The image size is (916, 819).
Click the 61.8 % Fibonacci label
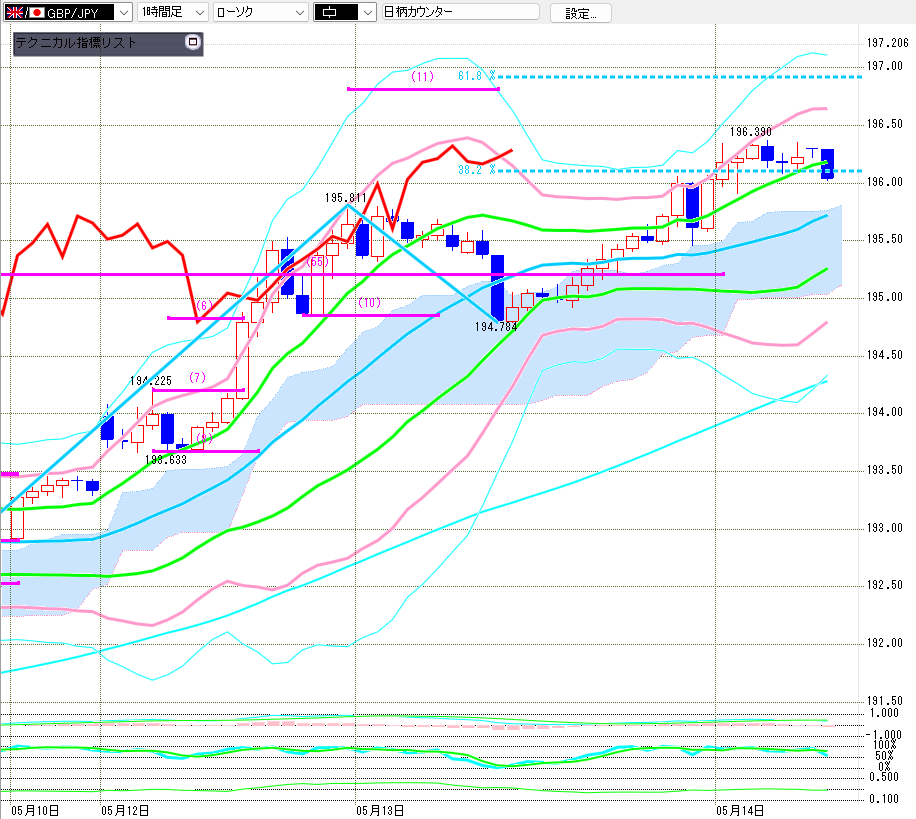tap(477, 76)
